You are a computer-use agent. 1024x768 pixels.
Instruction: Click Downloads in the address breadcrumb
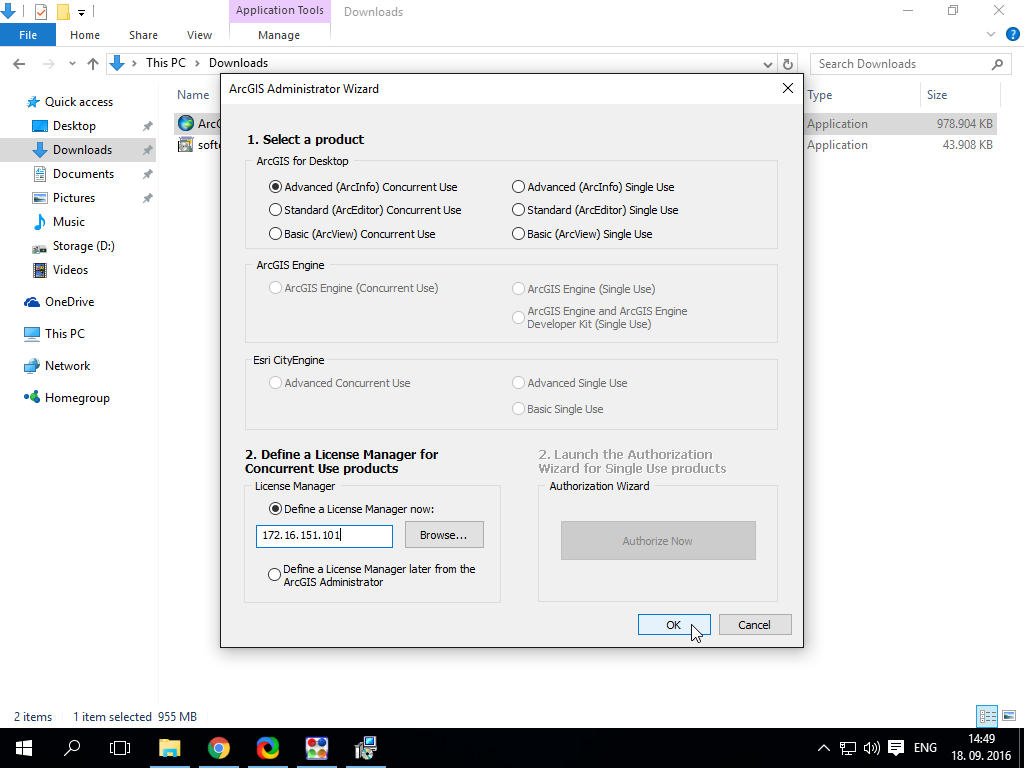pyautogui.click(x=238, y=63)
